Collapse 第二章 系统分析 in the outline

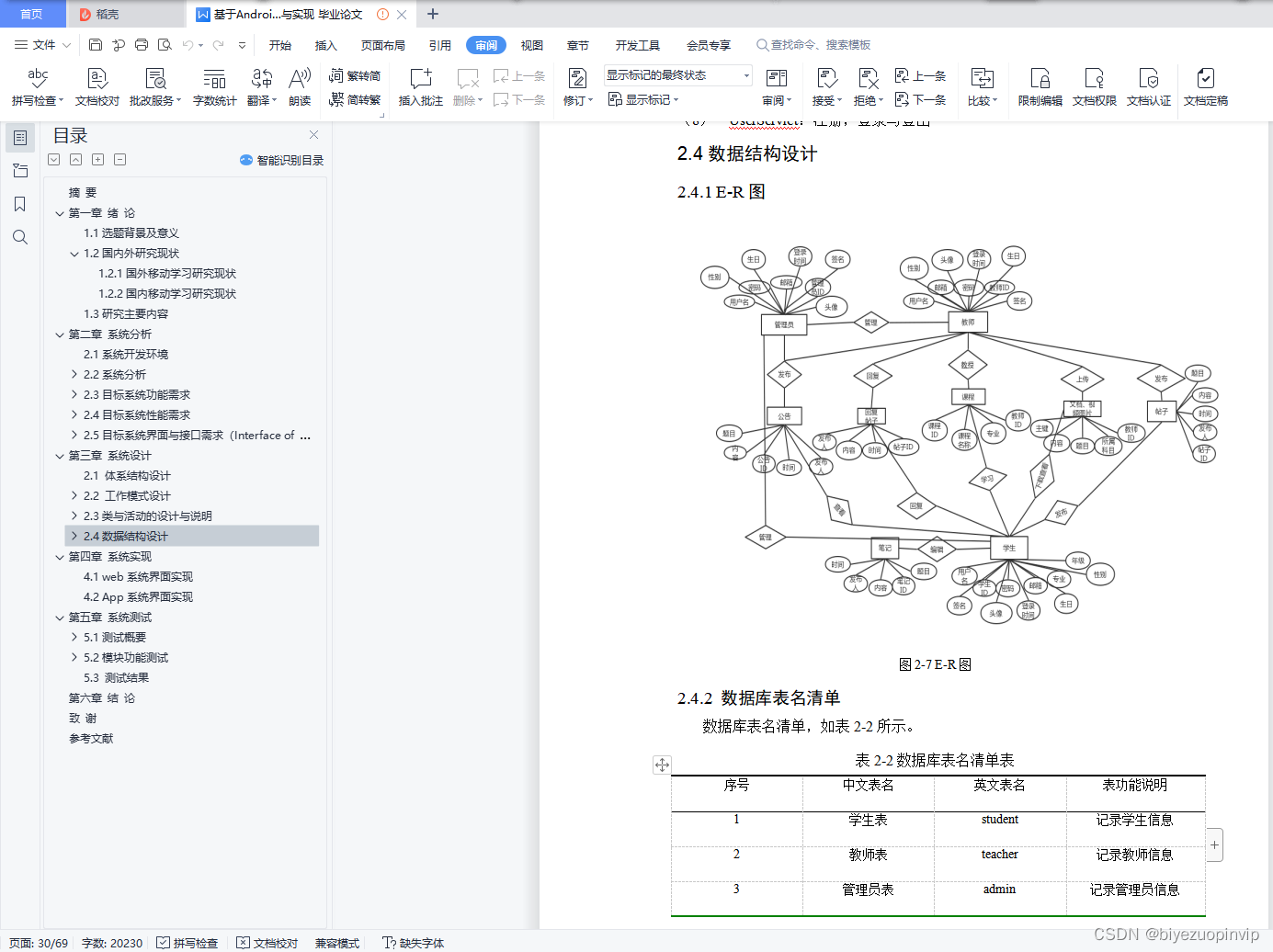click(x=59, y=334)
